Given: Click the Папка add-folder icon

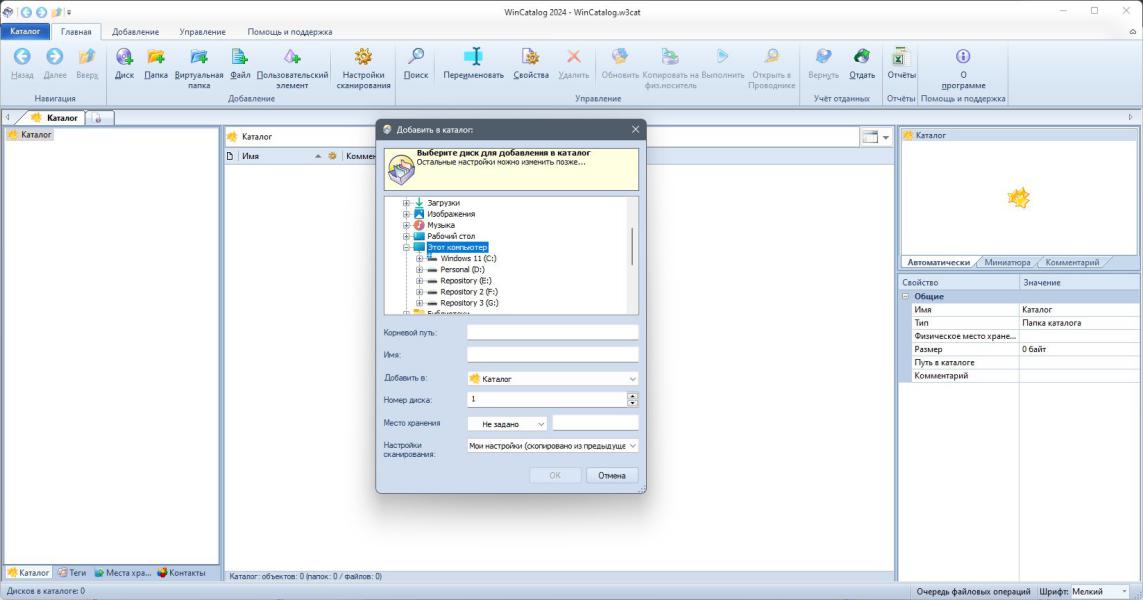Looking at the screenshot, I should [x=156, y=56].
